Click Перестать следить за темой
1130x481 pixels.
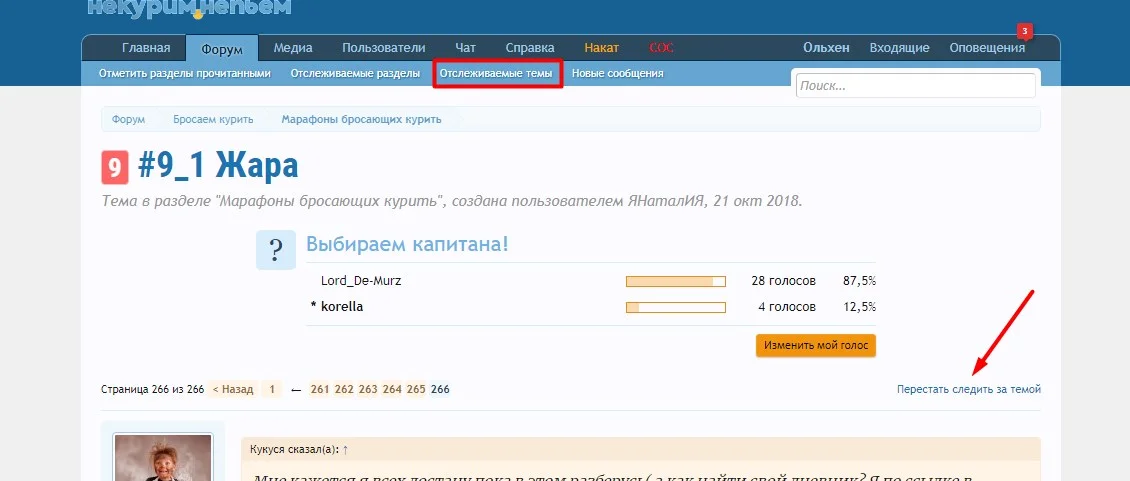[x=969, y=389]
